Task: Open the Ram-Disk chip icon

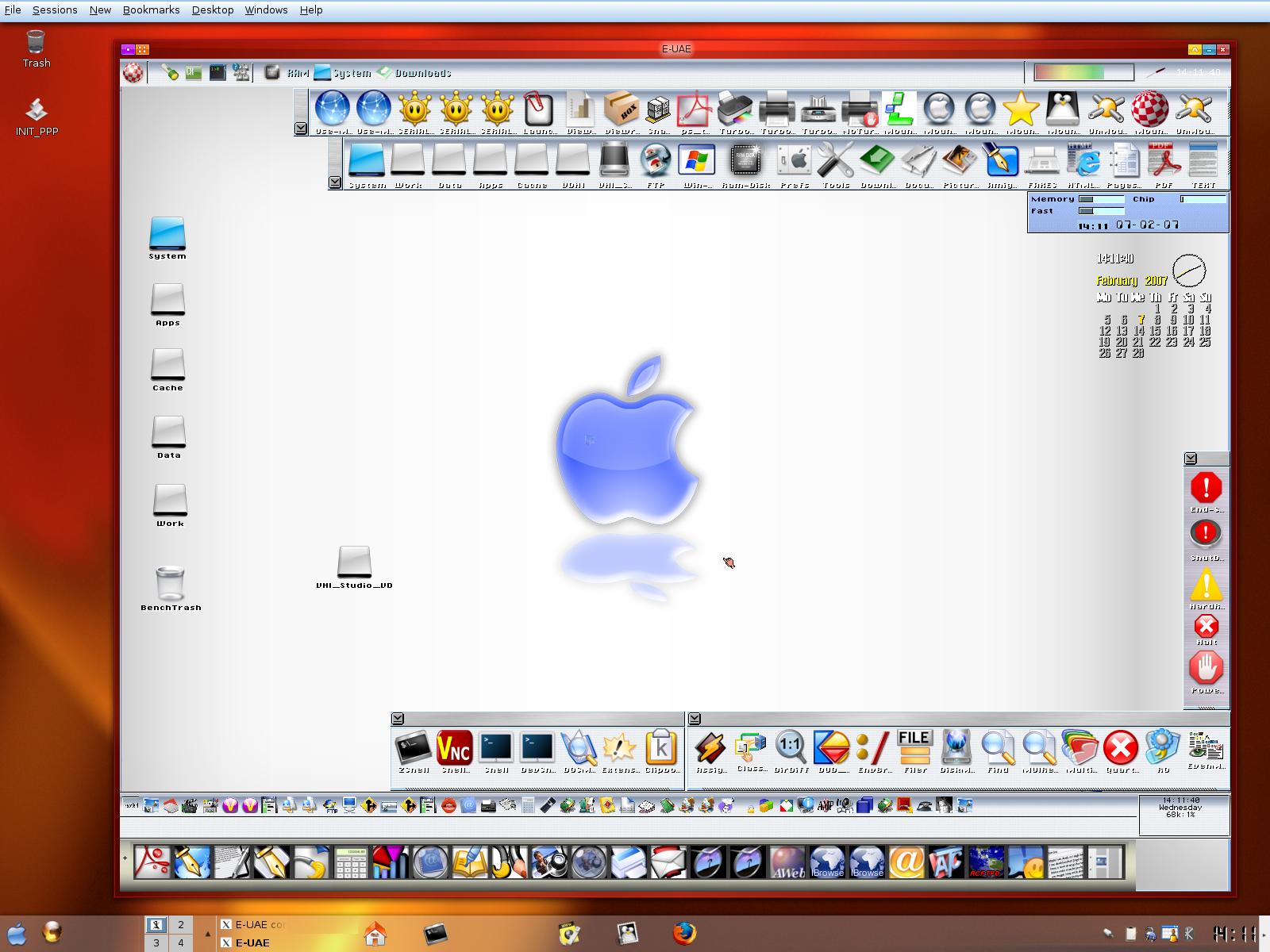Action: point(745,163)
